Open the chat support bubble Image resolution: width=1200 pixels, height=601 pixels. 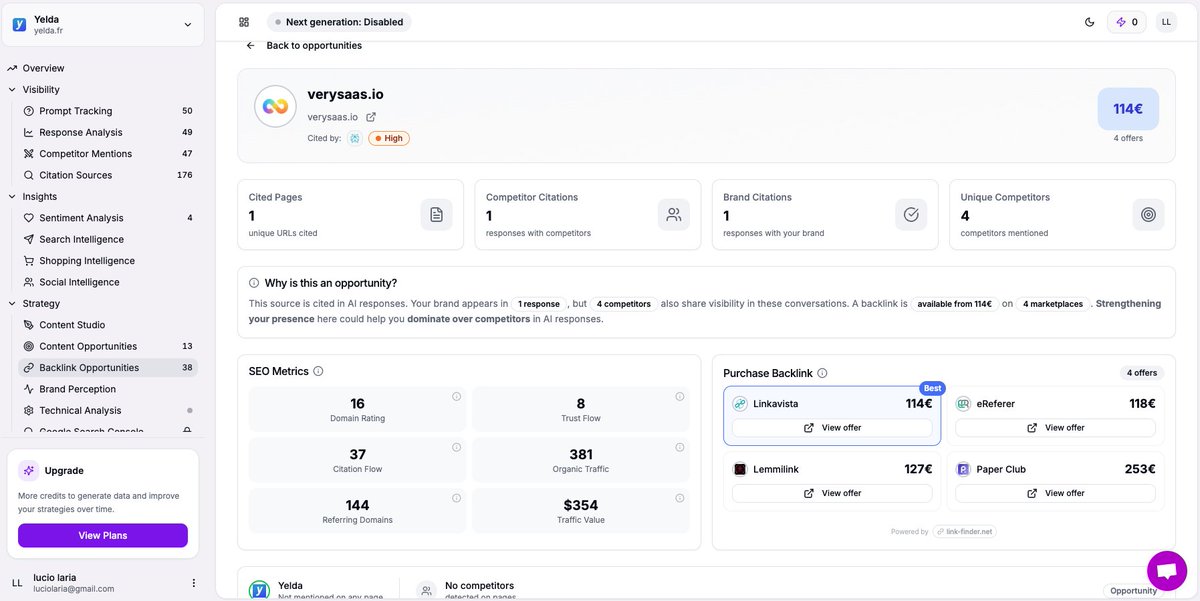pyautogui.click(x=1166, y=570)
